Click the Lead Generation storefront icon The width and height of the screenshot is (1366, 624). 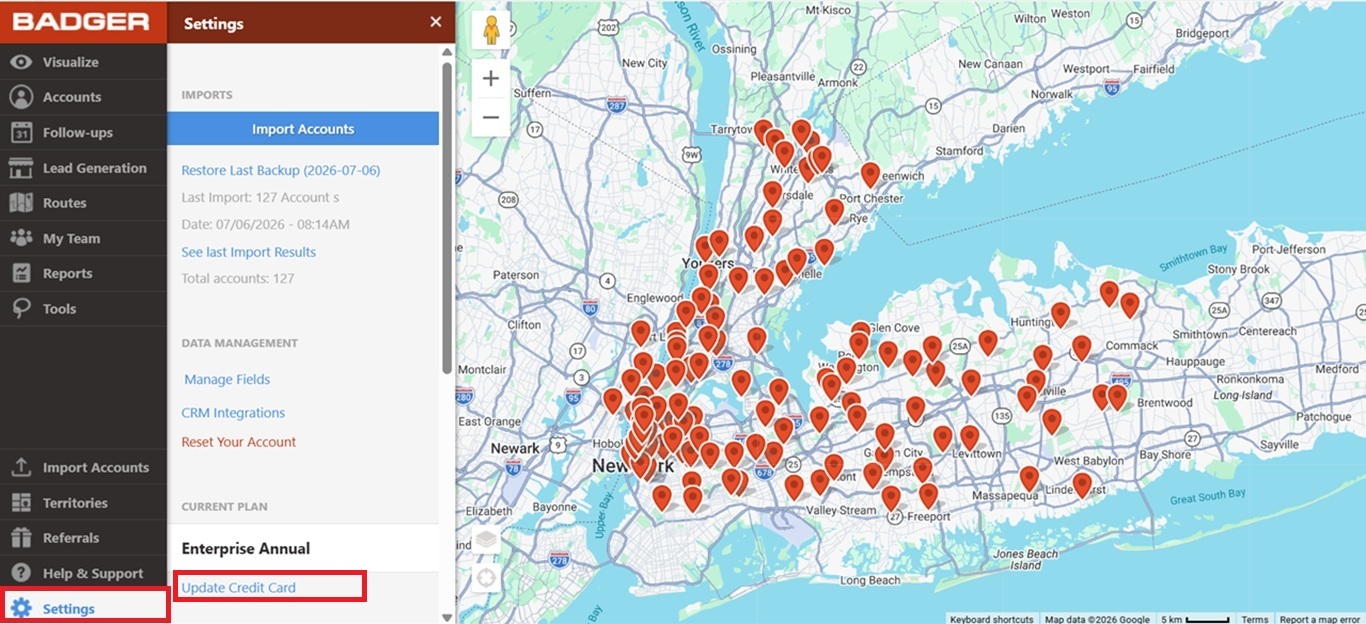tap(21, 168)
